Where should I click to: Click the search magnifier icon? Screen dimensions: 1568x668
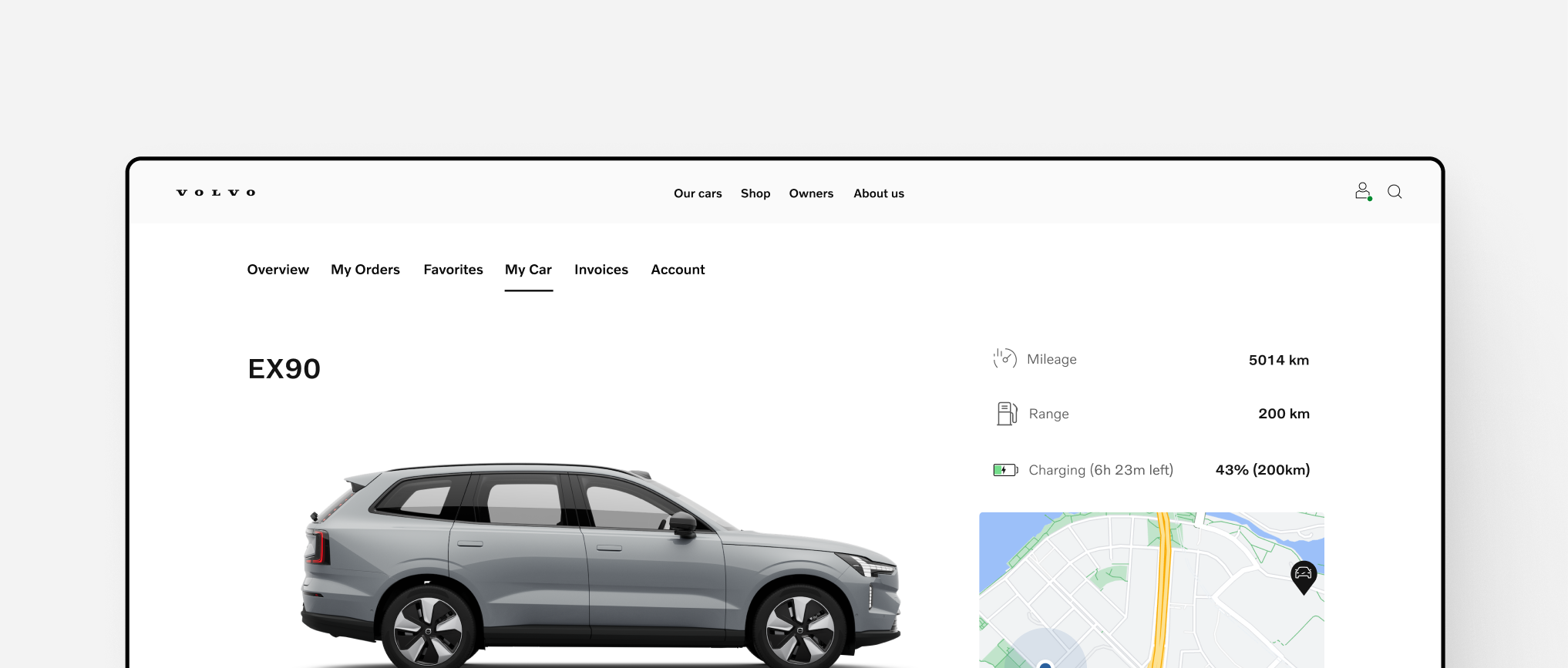[x=1395, y=192]
